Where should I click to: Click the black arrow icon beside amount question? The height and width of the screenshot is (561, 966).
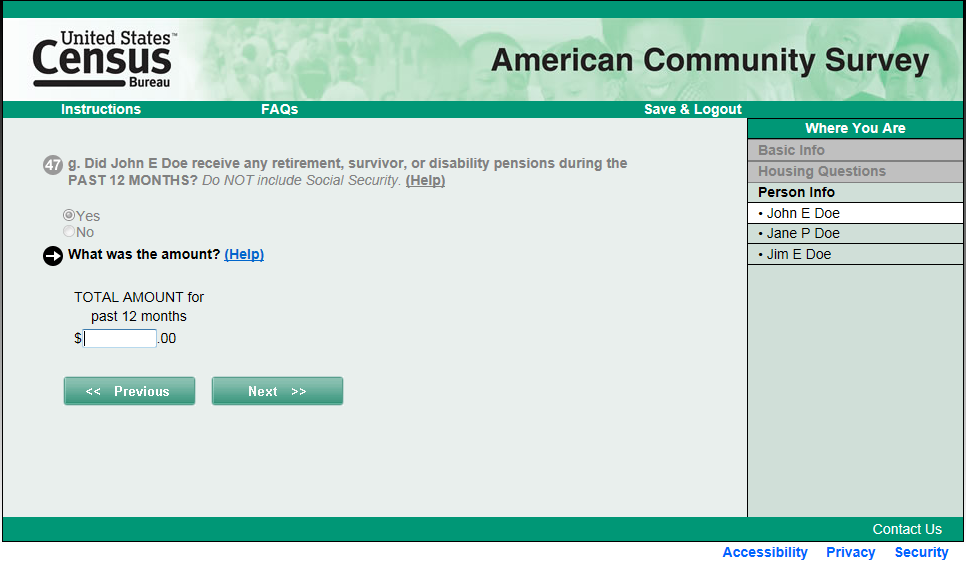coord(53,256)
